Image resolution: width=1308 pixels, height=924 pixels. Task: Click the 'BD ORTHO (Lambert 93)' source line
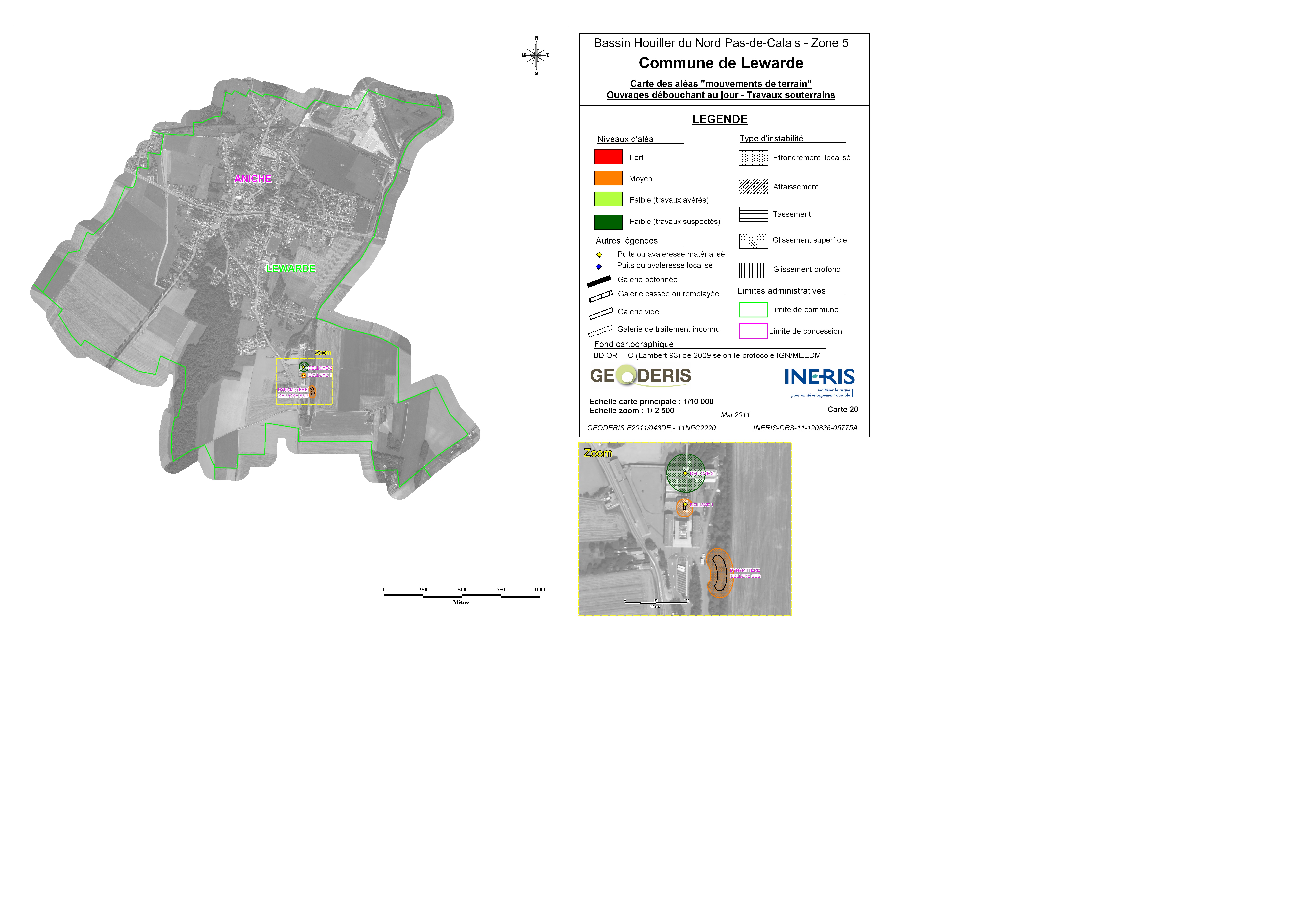[707, 355]
